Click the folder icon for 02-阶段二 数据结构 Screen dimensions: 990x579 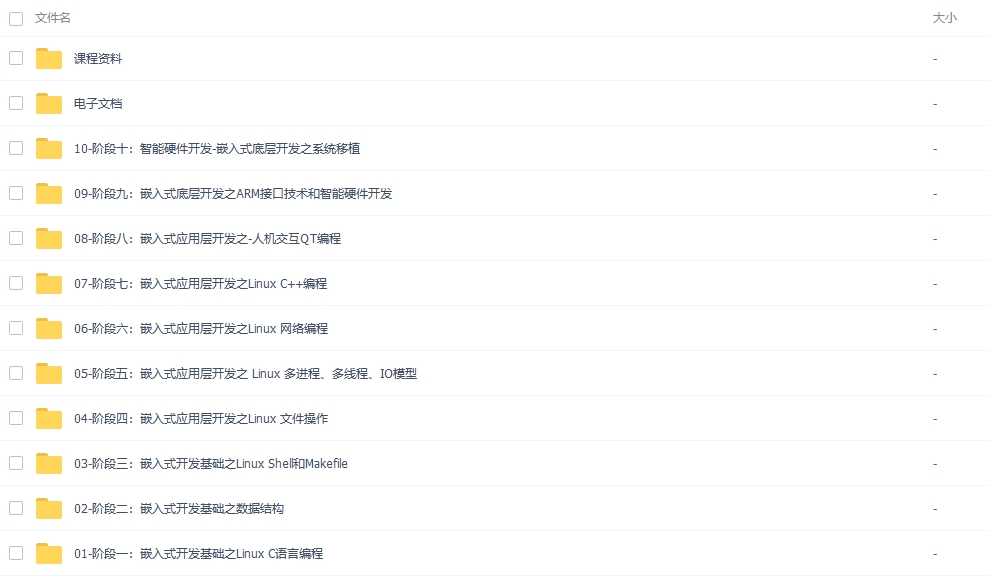49,509
